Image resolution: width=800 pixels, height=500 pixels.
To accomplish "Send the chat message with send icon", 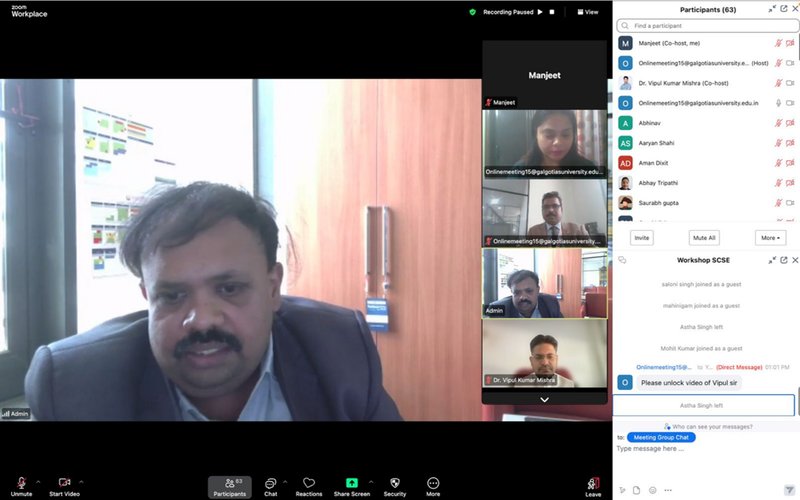I will pos(790,490).
